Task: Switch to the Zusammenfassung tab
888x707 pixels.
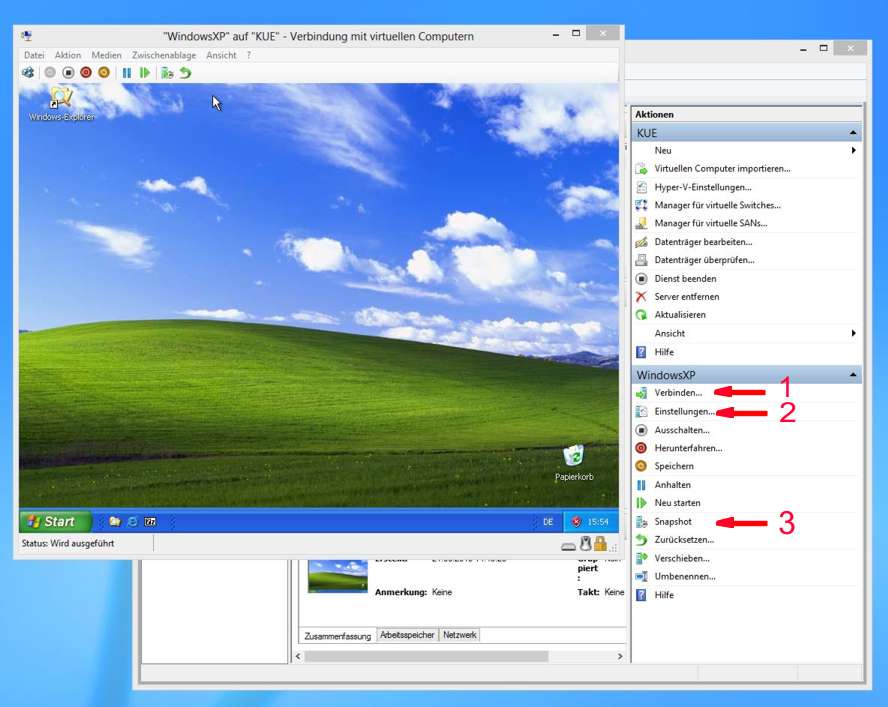Action: (x=338, y=636)
